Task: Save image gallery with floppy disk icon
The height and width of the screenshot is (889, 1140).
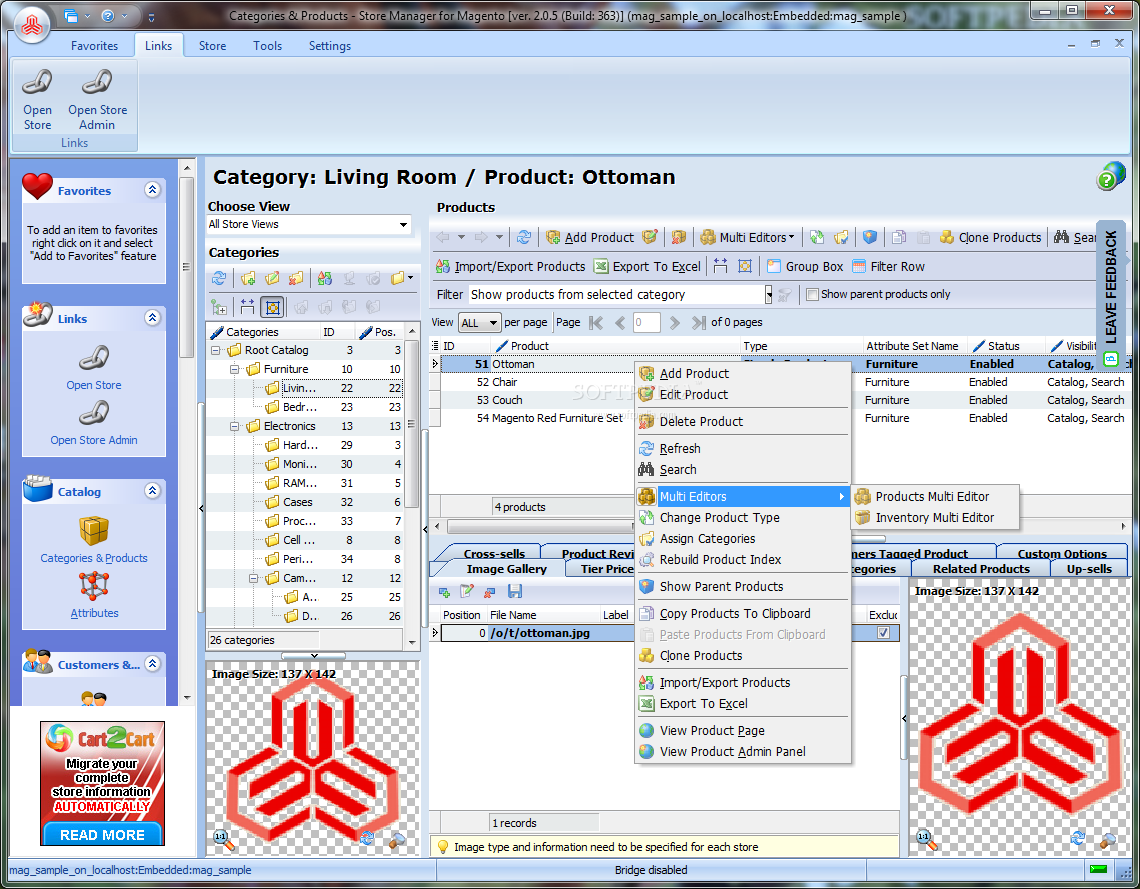Action: click(515, 592)
